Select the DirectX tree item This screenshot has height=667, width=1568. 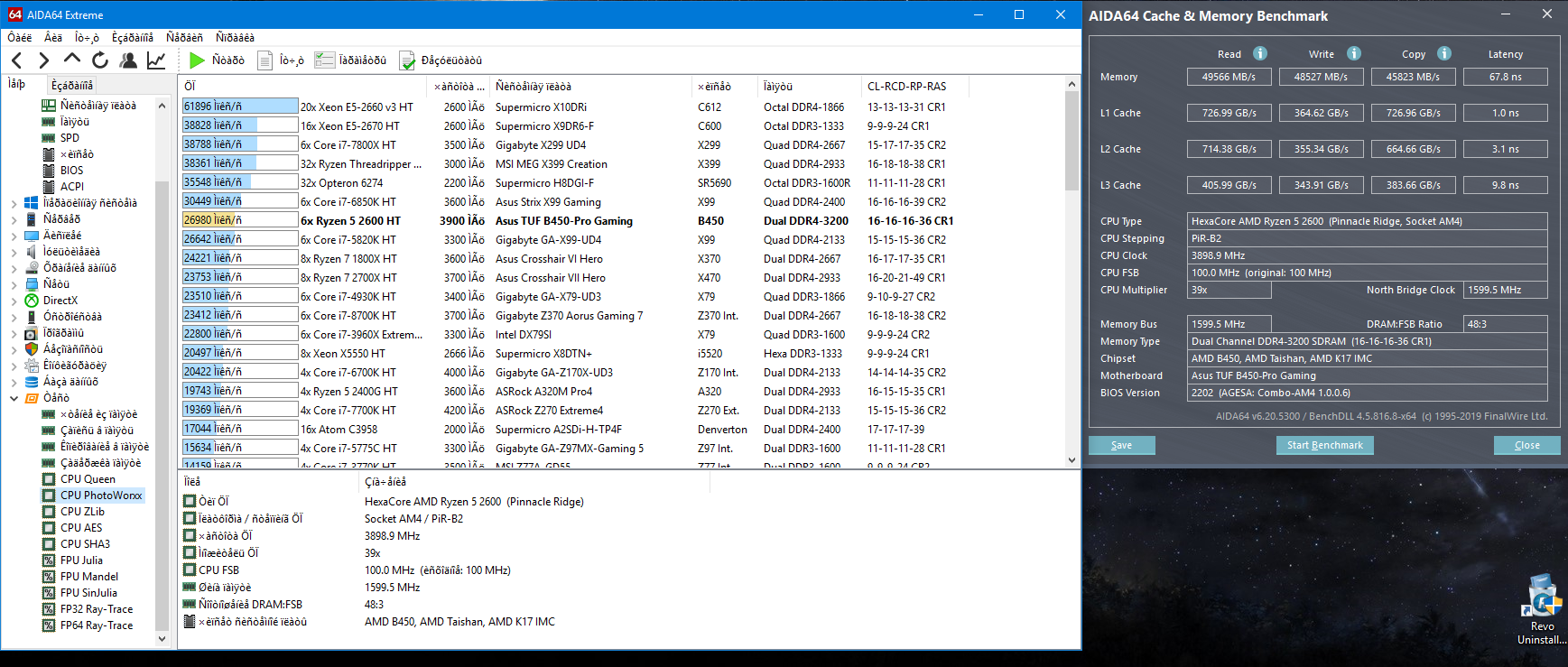click(x=60, y=301)
